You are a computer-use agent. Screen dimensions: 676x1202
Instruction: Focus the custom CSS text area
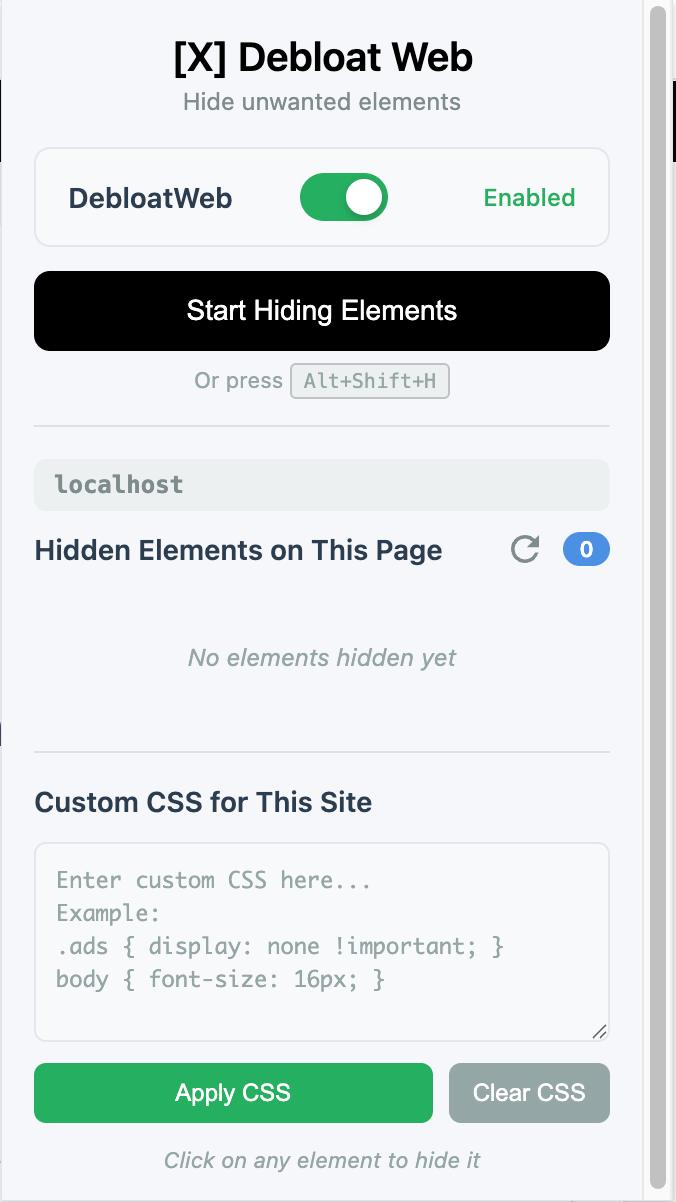click(x=322, y=941)
